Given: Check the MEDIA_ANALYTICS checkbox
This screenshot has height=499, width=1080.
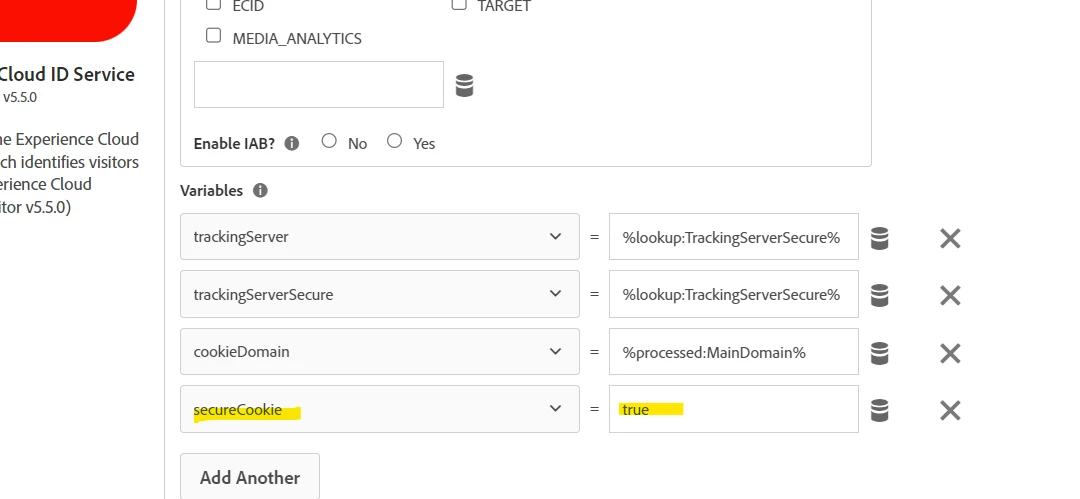Looking at the screenshot, I should (x=214, y=35).
